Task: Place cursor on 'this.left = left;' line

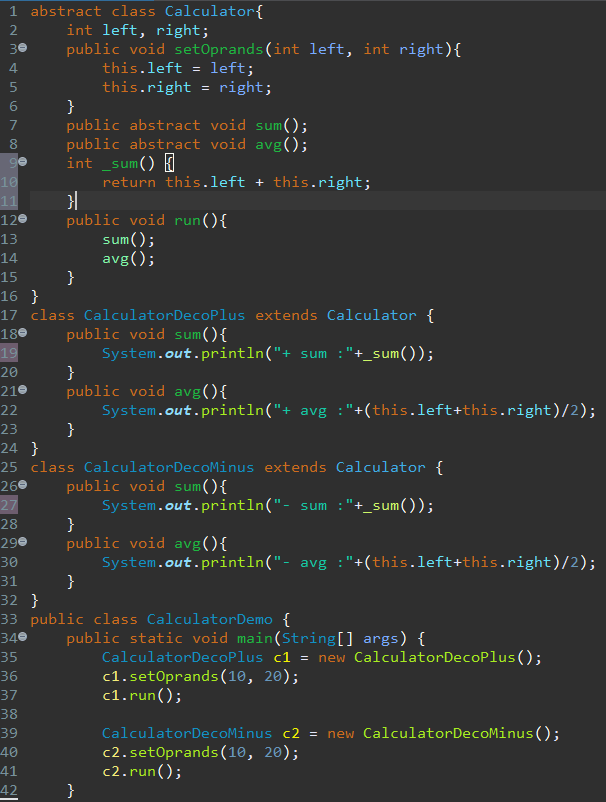Action: [177, 69]
